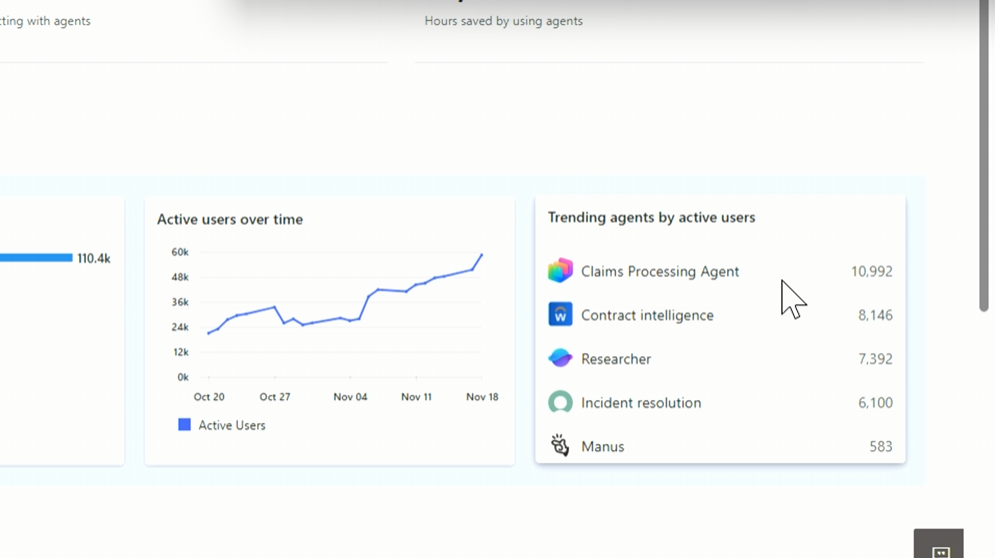This screenshot has height=558, width=995.
Task: Click the 7,392 active users value
Action: point(875,359)
